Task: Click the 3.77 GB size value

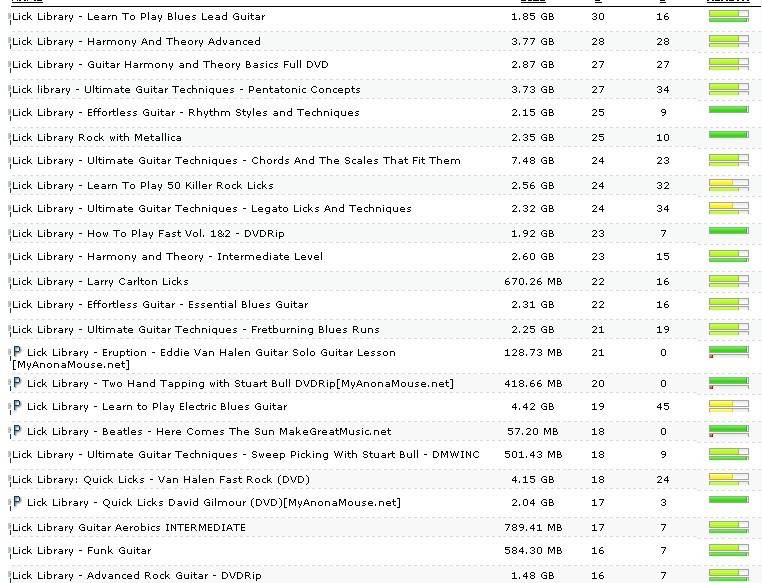Action: 533,41
